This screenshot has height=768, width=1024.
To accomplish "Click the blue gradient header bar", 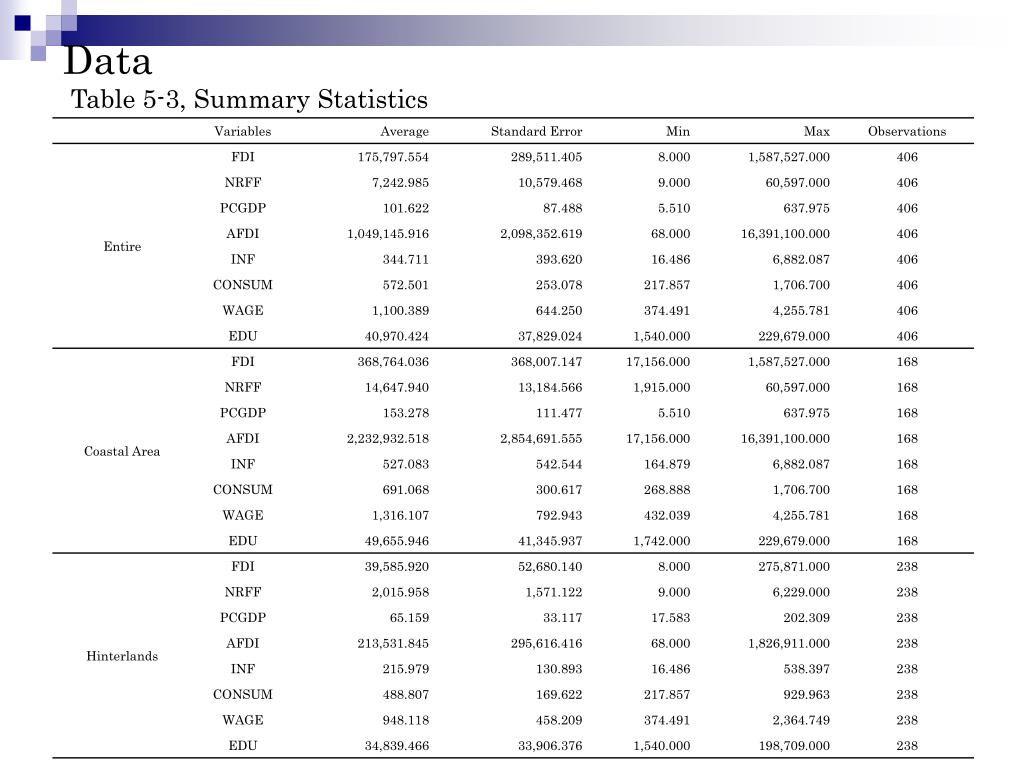I will (x=522, y=30).
